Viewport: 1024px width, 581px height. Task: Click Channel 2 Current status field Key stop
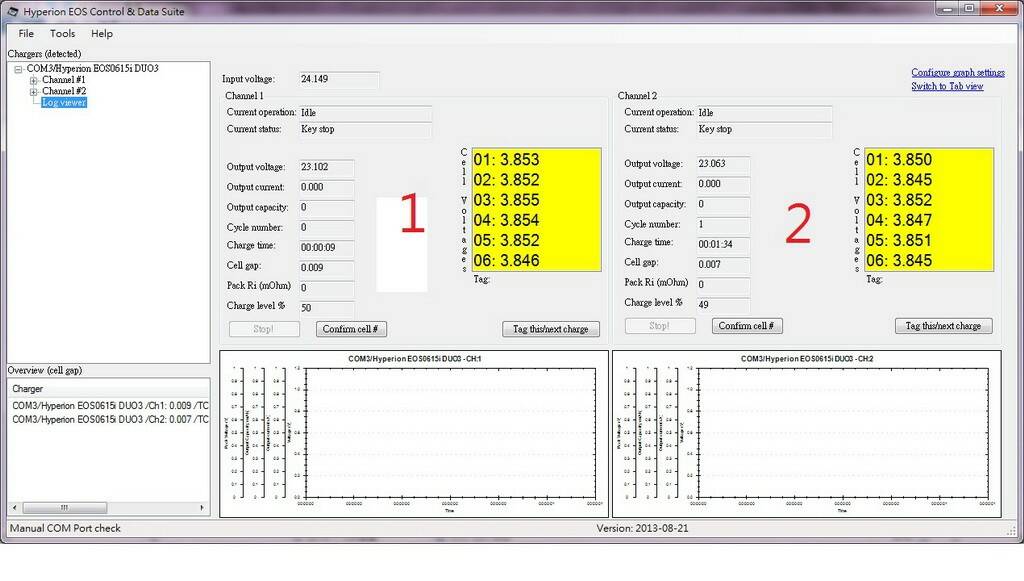pos(764,129)
